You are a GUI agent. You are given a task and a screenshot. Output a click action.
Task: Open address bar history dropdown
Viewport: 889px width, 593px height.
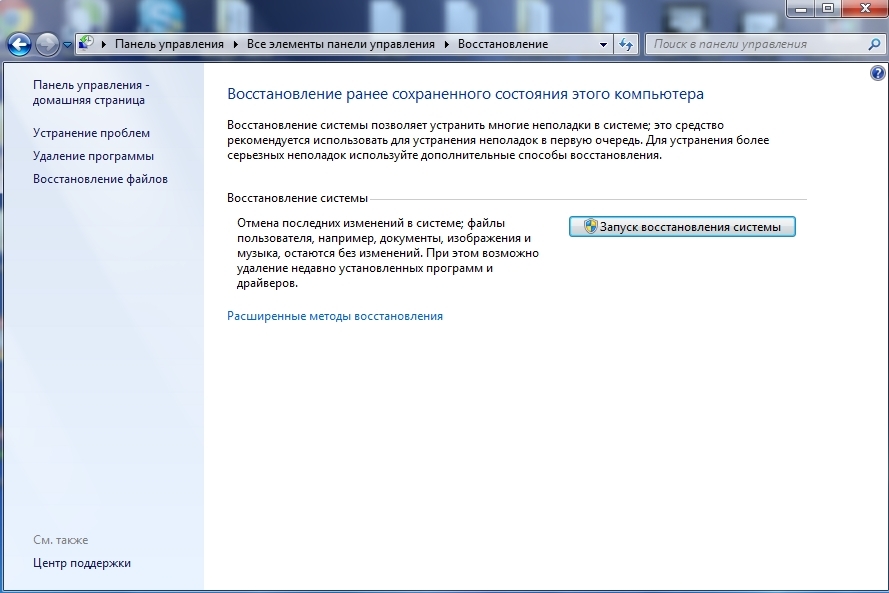click(603, 44)
